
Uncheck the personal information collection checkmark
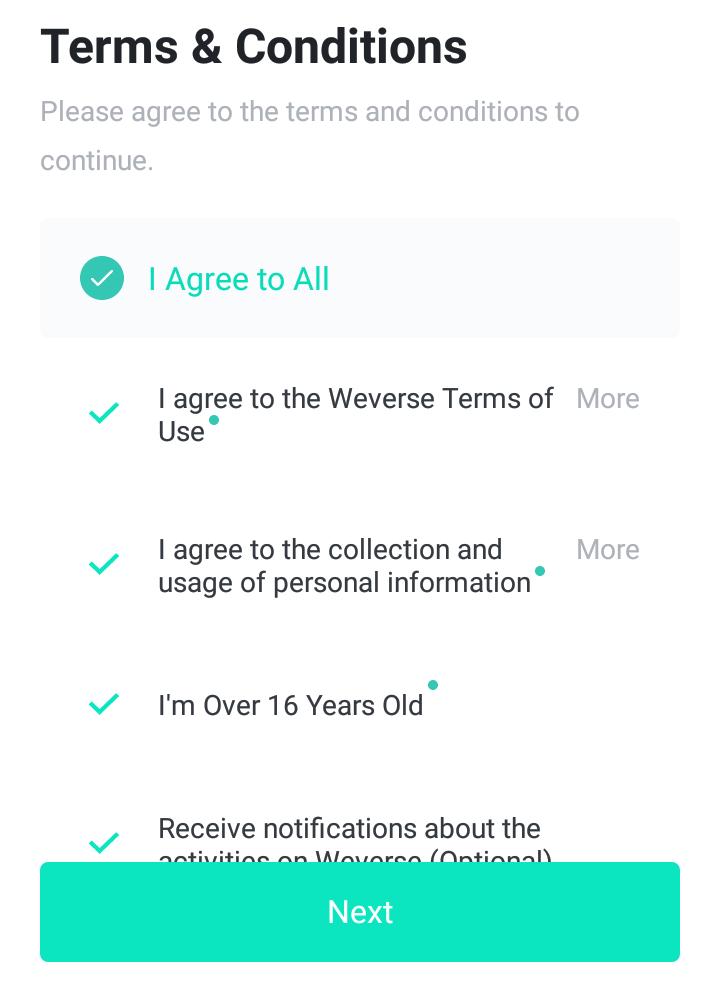coord(104,563)
